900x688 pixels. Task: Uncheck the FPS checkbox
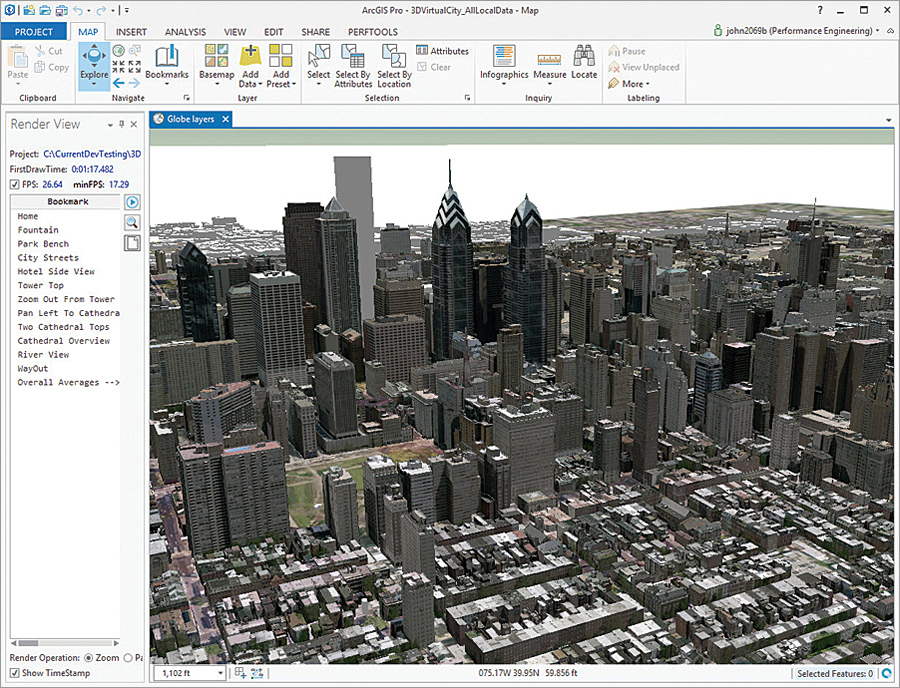[x=14, y=185]
